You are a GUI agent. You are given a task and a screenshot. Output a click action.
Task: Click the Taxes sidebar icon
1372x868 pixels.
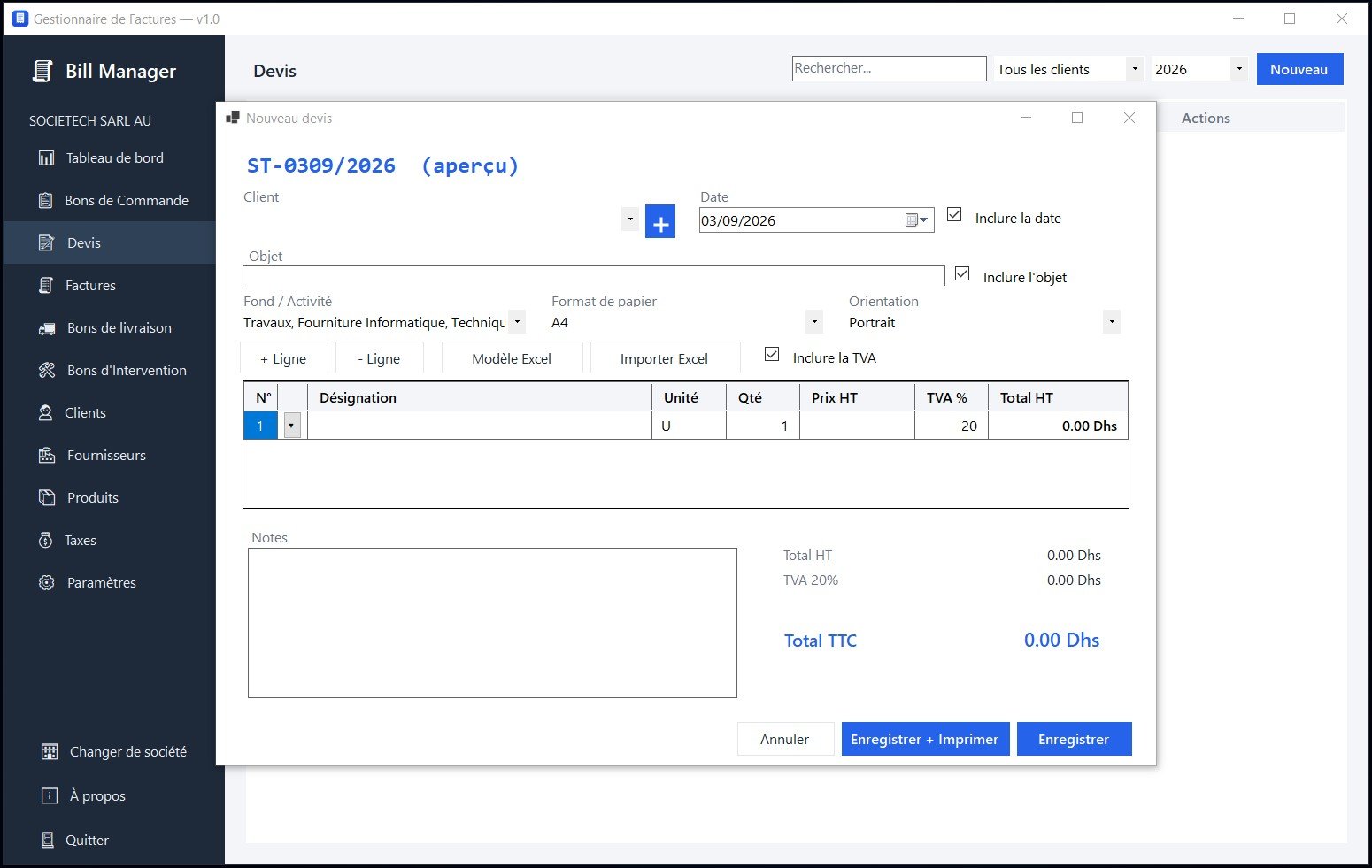[46, 541]
